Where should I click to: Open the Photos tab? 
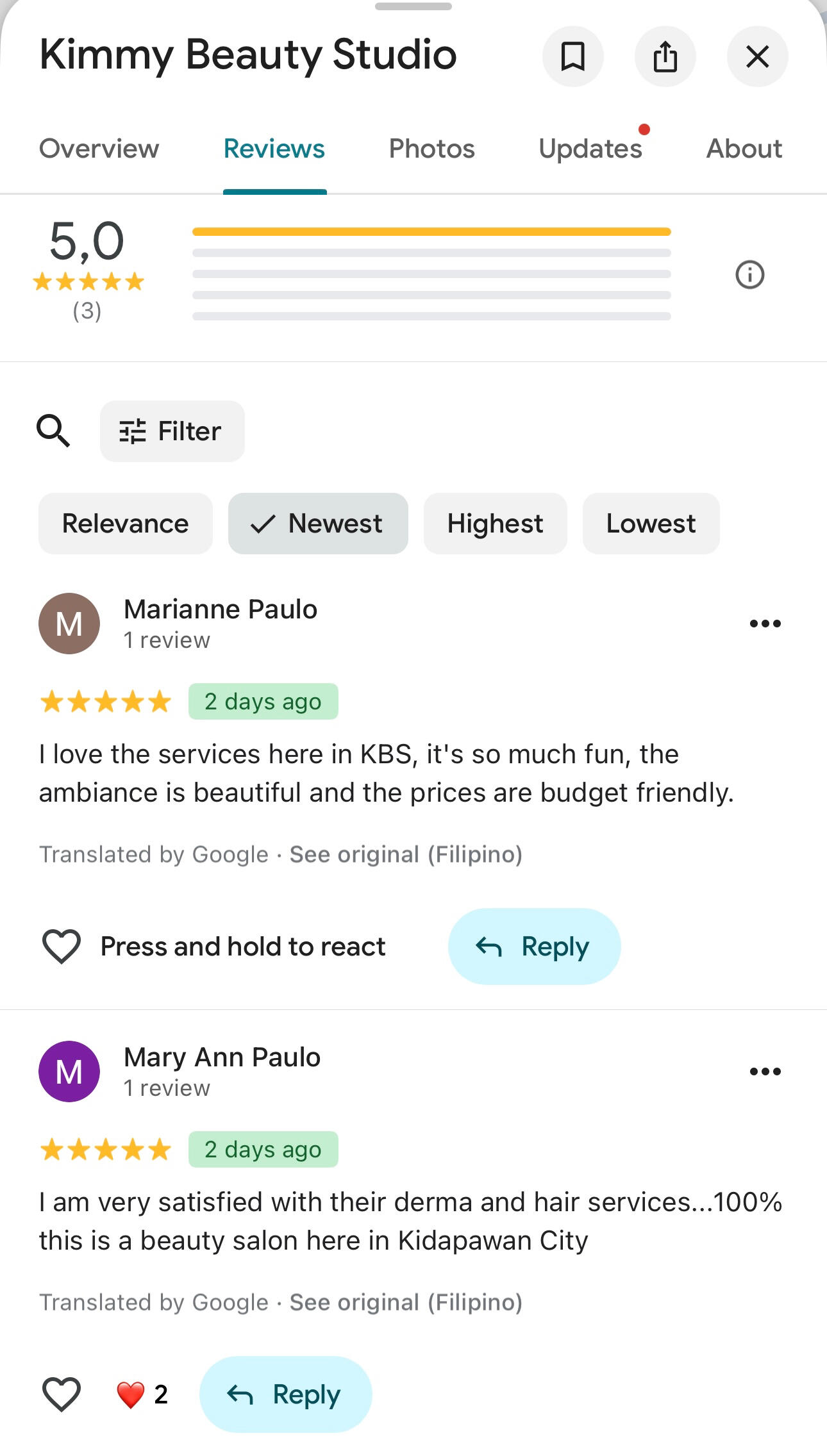tap(431, 149)
